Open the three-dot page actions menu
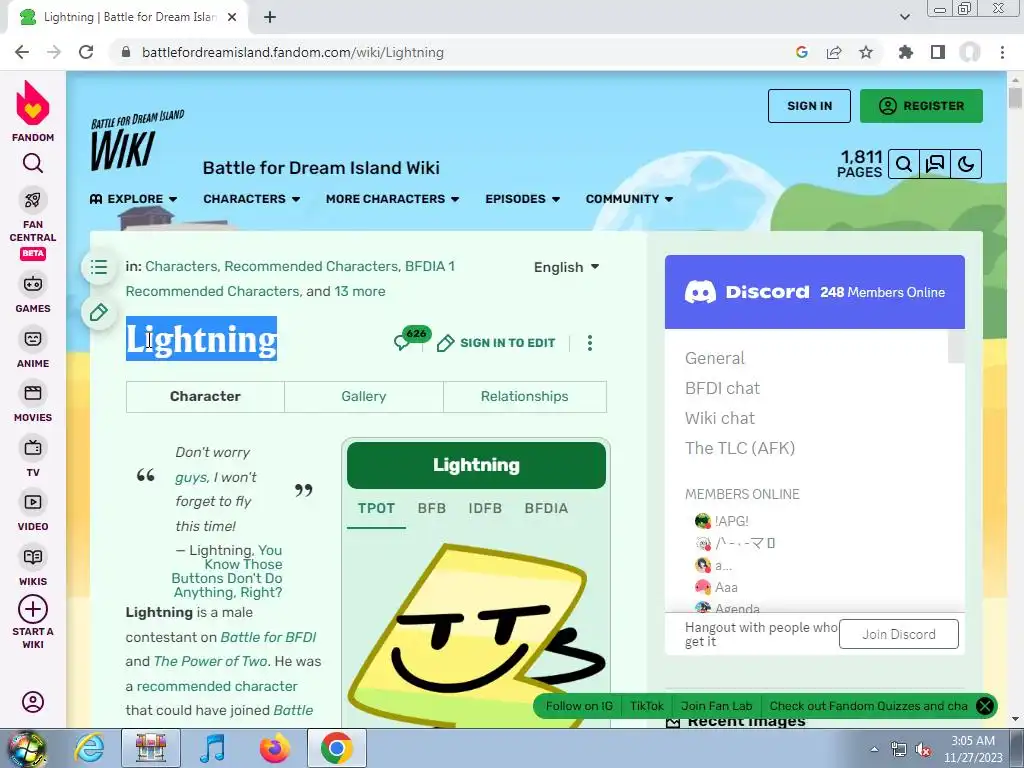This screenshot has height=768, width=1024. (590, 343)
